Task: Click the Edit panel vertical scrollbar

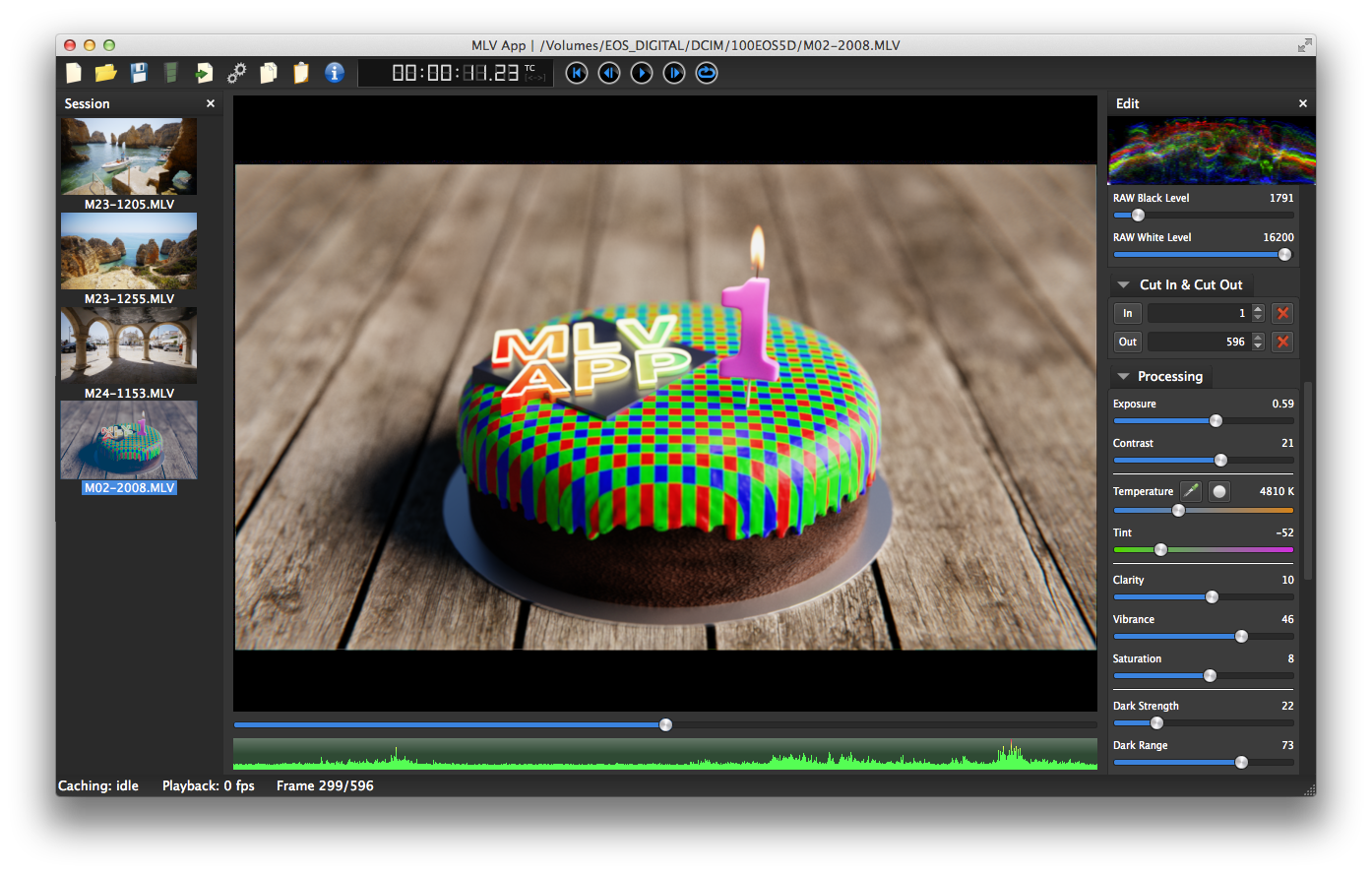Action: tap(1308, 480)
